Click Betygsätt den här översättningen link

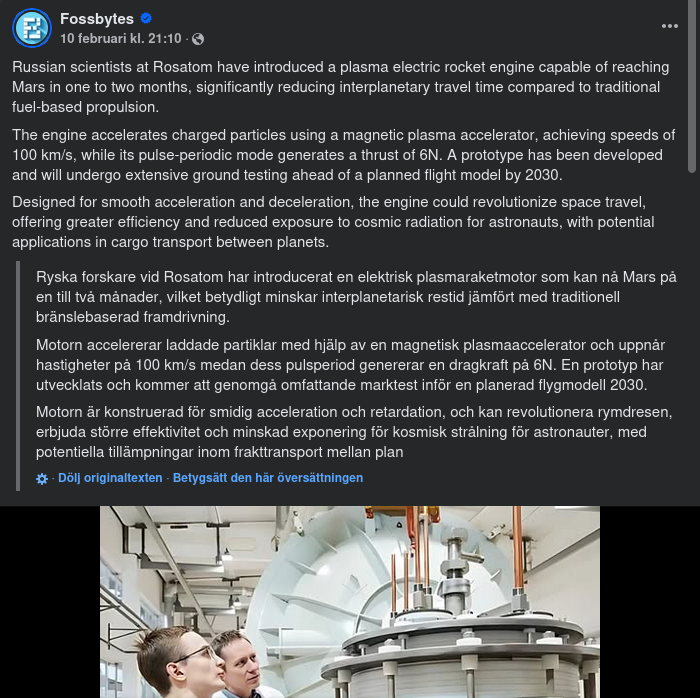268,478
